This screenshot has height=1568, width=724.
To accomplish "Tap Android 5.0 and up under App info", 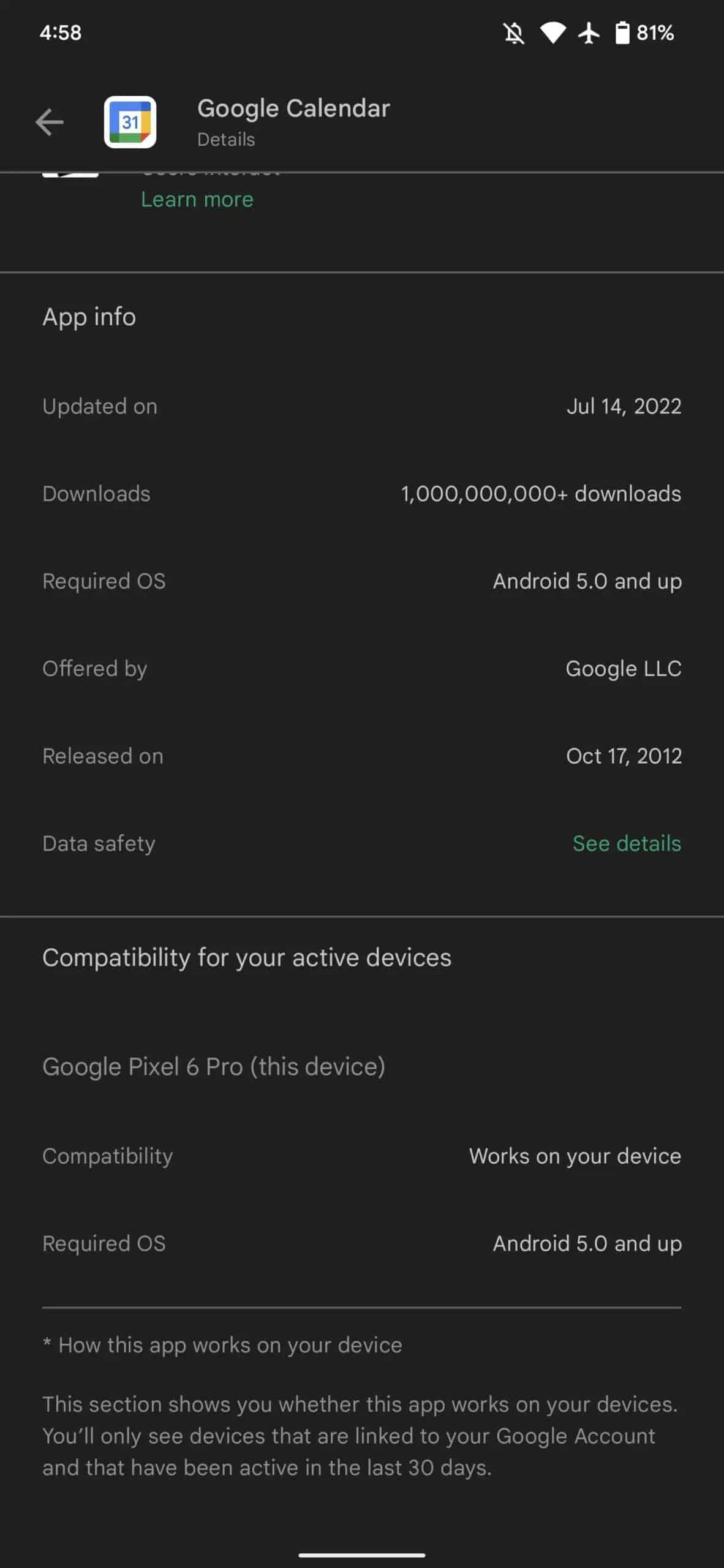I will click(x=587, y=581).
